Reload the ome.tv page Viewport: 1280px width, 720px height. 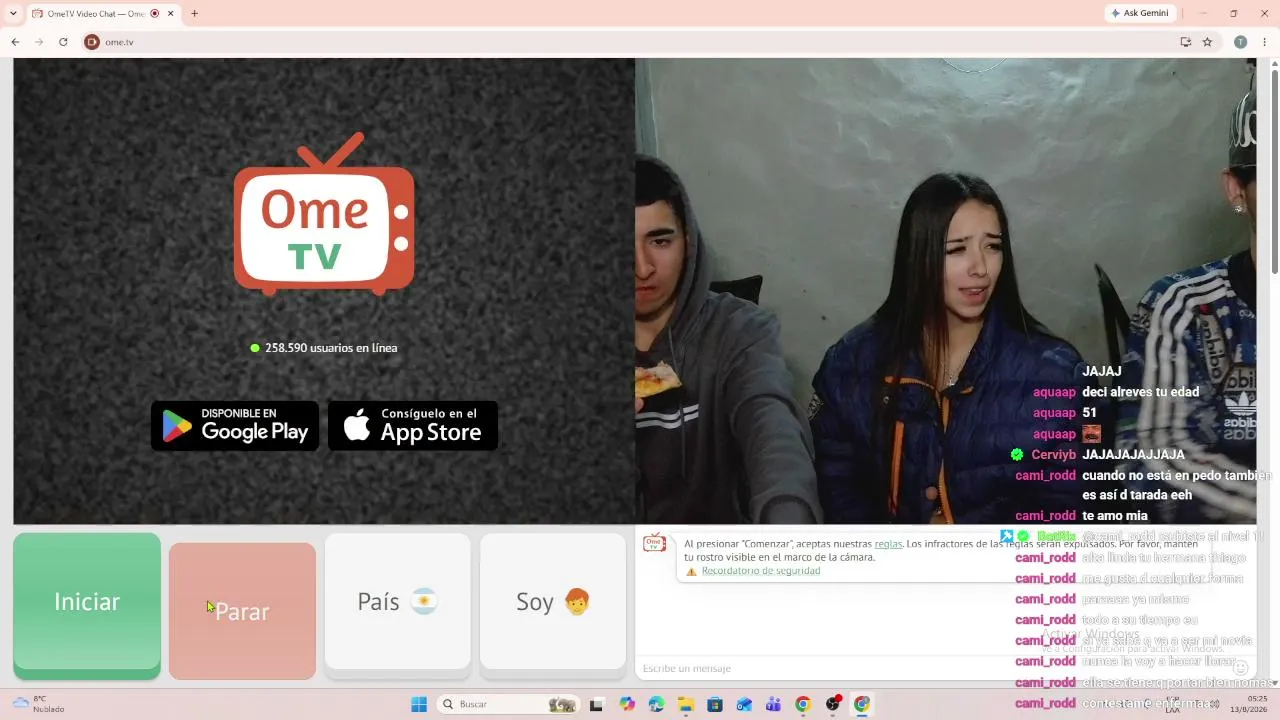63,42
